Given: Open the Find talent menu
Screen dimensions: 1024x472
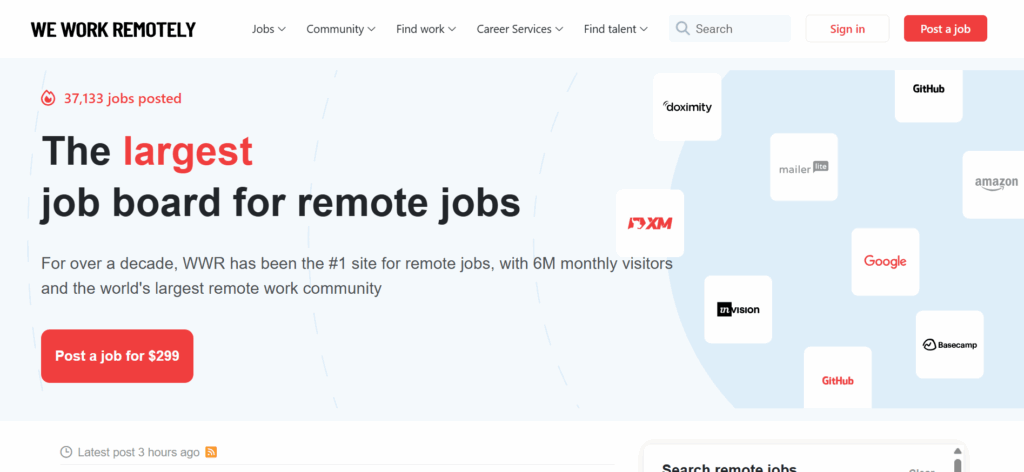Looking at the screenshot, I should click(x=615, y=29).
